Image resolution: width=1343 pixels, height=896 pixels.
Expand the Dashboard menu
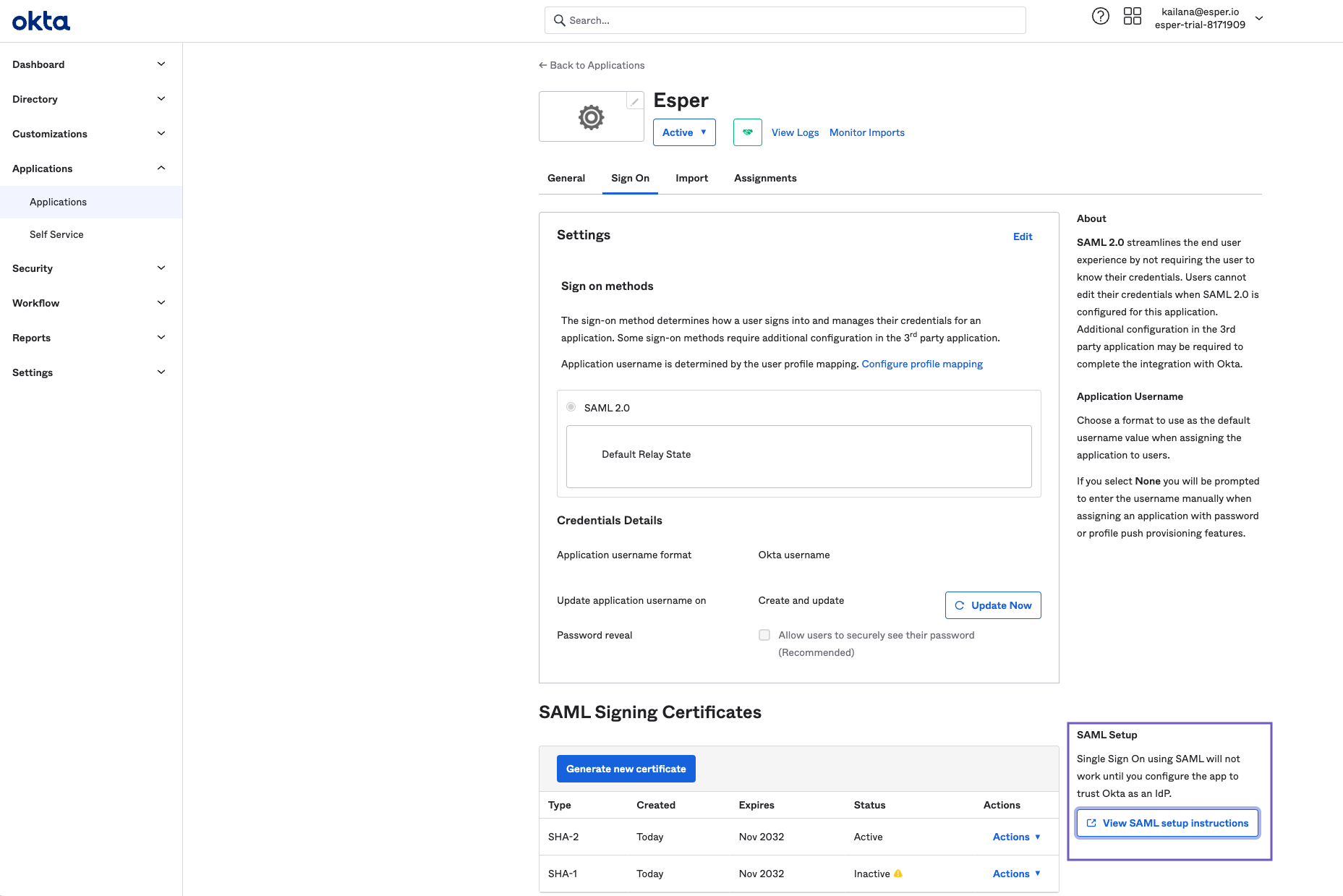(91, 64)
